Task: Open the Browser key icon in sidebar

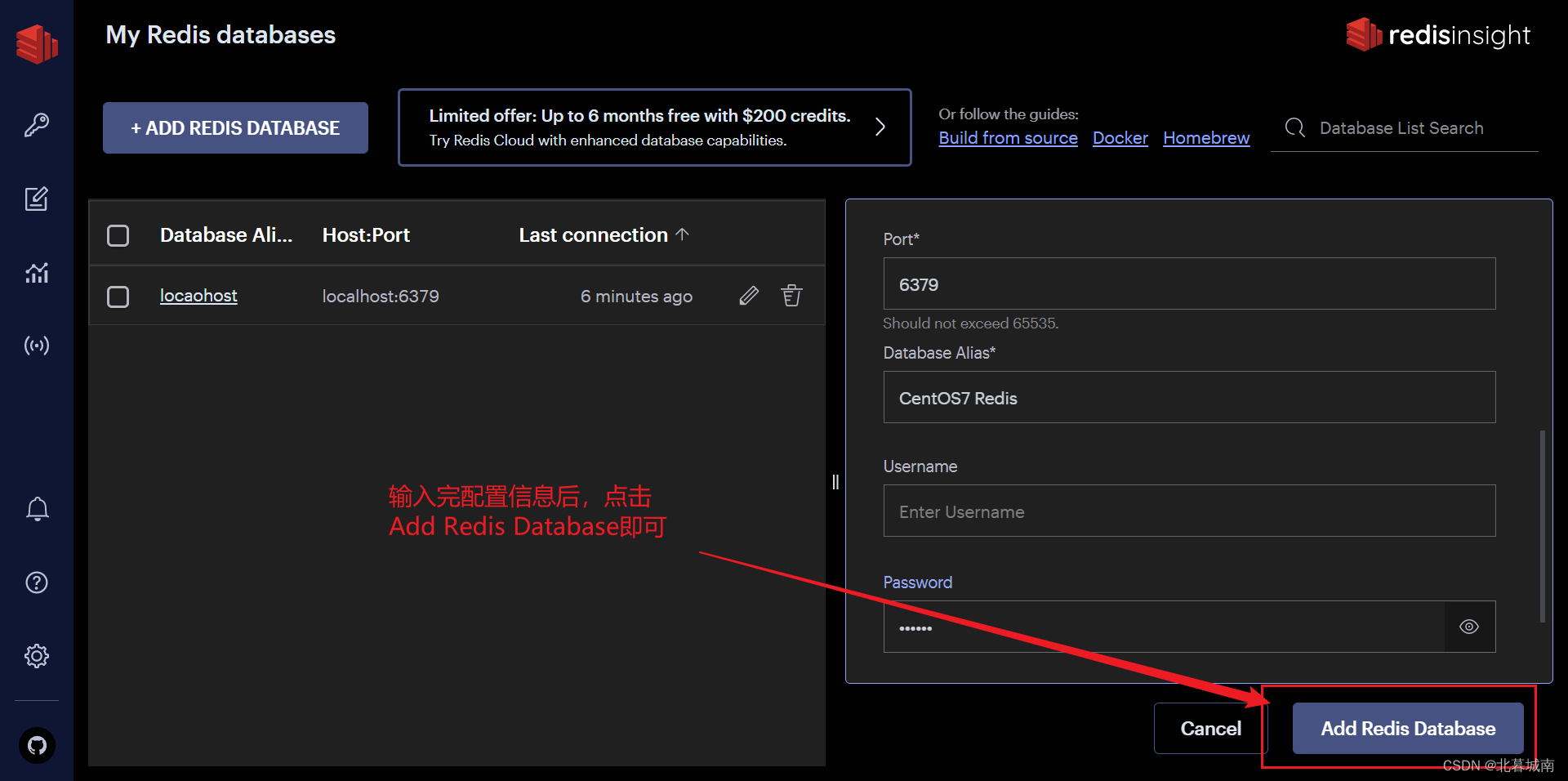Action: (37, 125)
